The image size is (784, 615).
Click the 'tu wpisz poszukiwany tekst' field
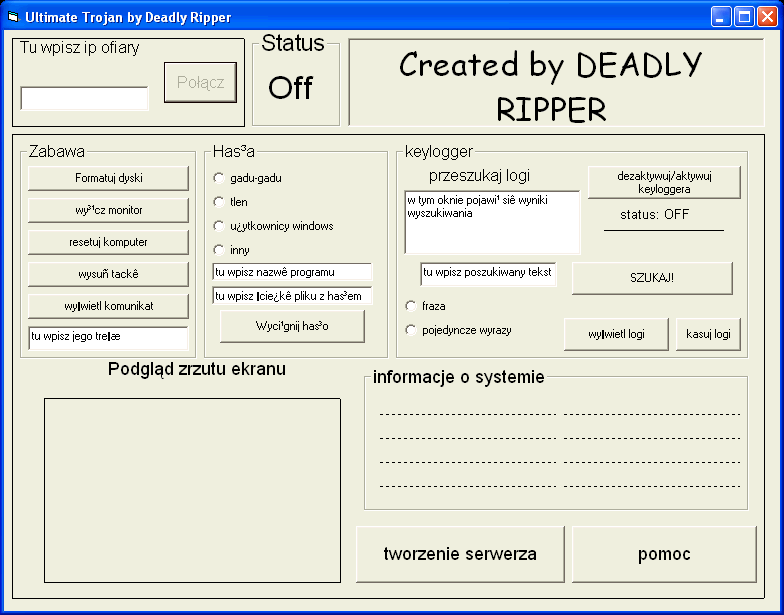coord(487,273)
